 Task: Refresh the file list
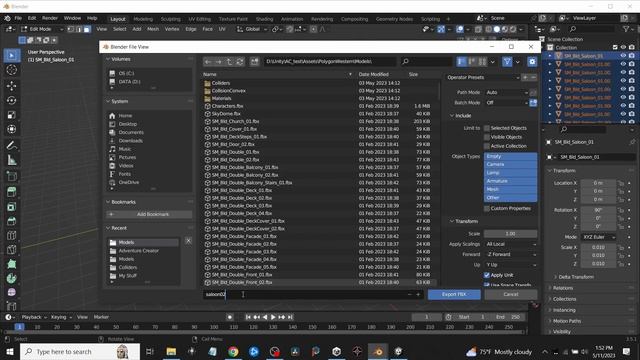click(240, 62)
